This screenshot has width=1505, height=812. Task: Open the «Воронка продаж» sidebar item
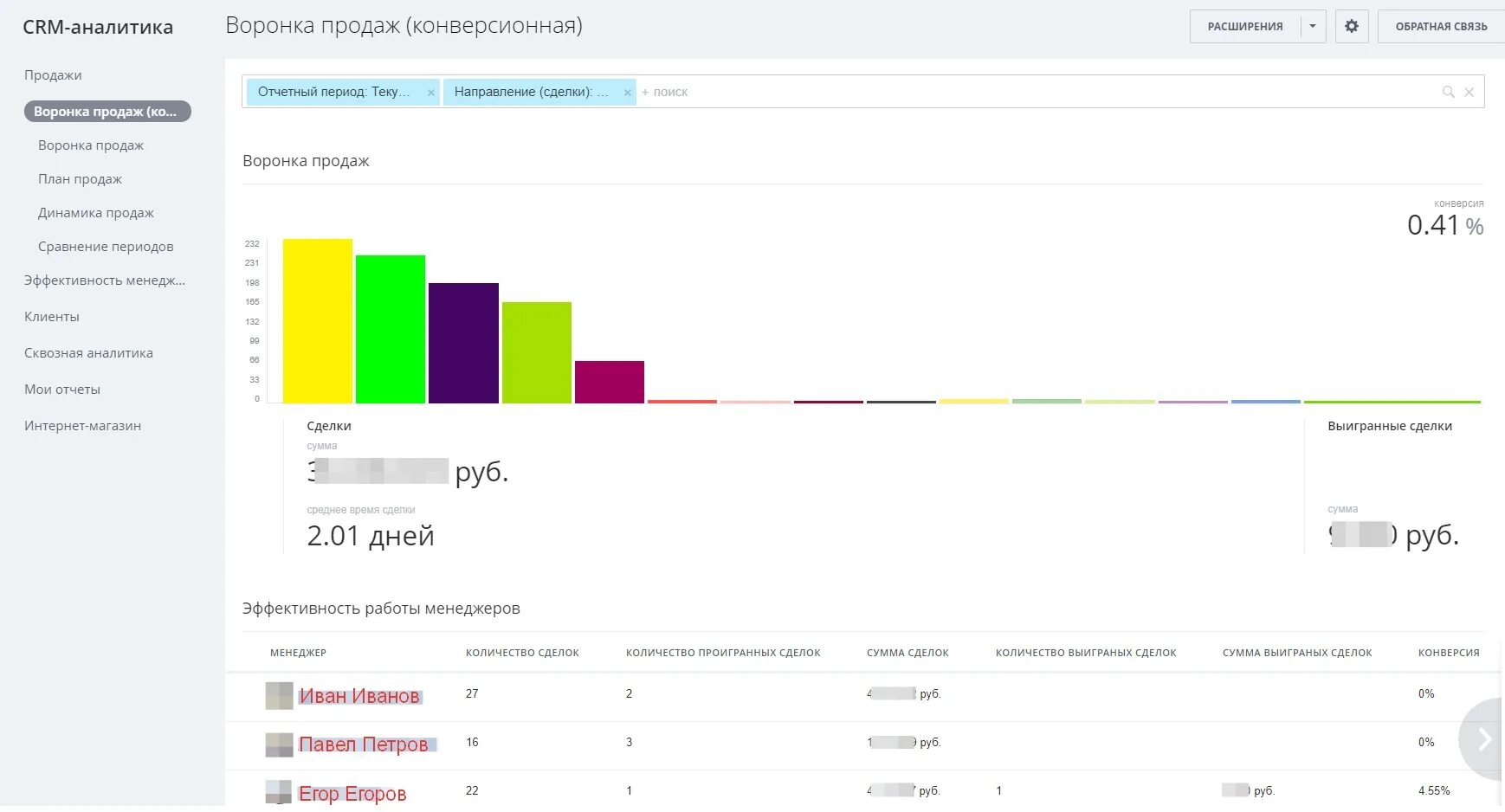(x=91, y=145)
